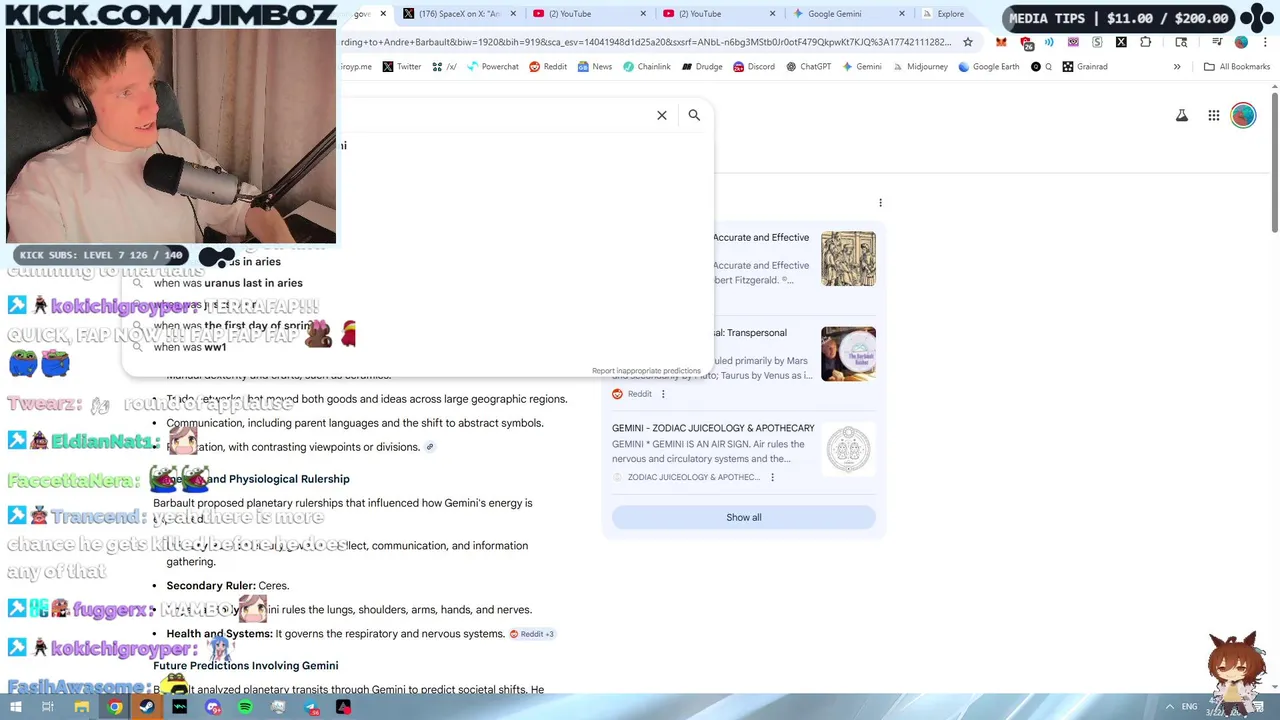Open Telegram from the taskbar
Image resolution: width=1280 pixels, height=720 pixels.
tap(311, 707)
